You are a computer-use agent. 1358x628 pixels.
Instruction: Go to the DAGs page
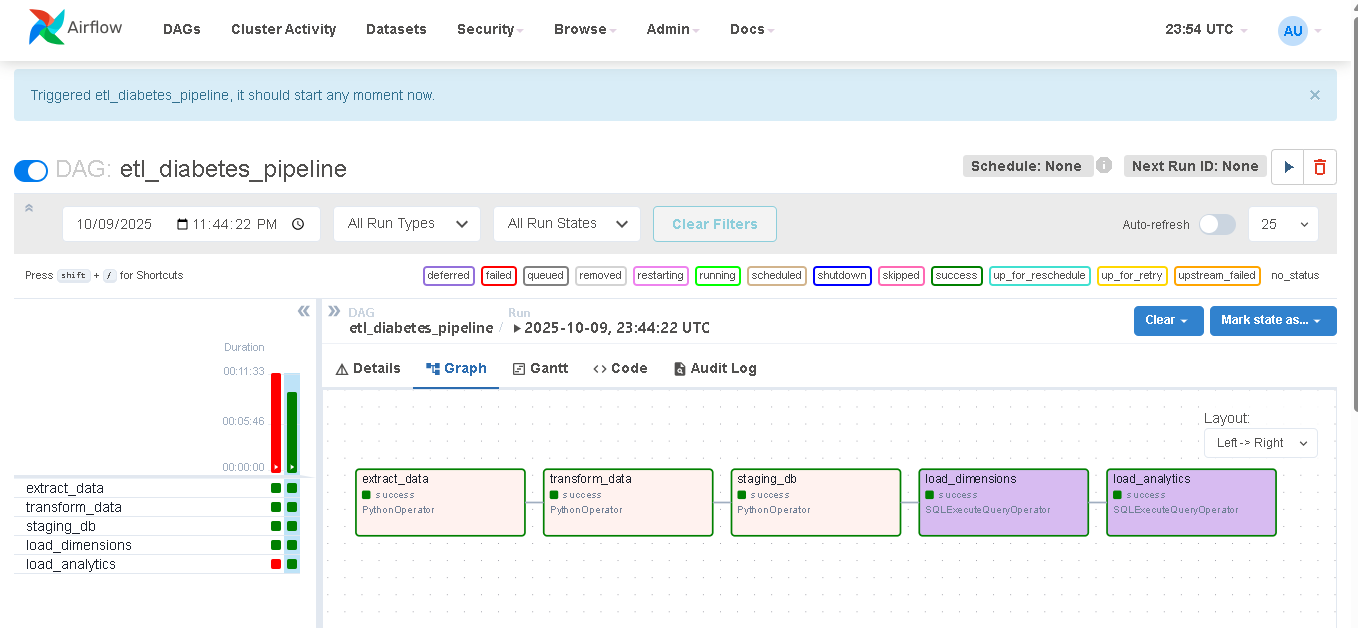click(x=182, y=29)
